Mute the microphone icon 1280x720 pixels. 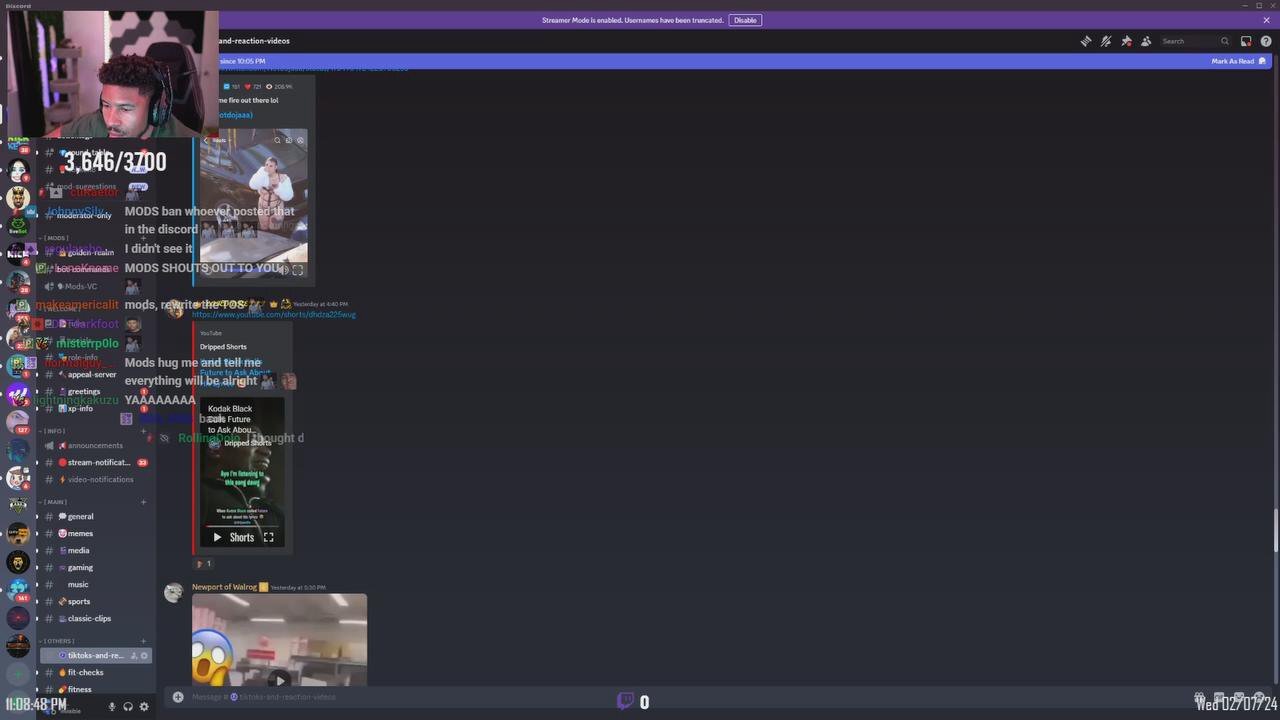(112, 706)
